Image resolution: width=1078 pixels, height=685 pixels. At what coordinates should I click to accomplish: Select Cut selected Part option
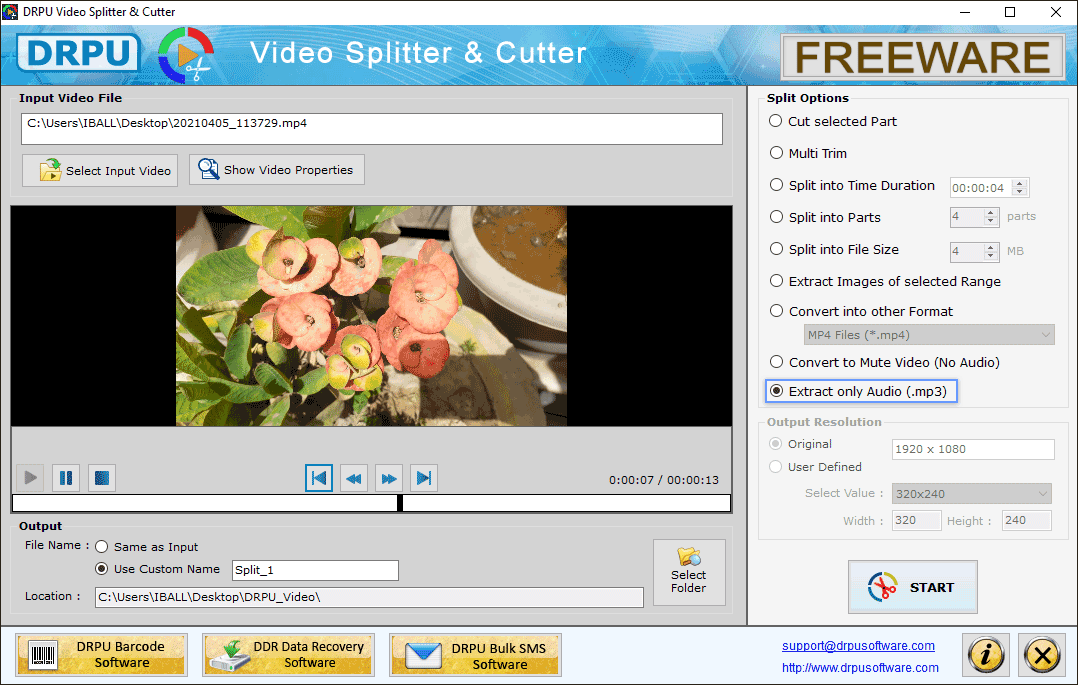point(776,121)
